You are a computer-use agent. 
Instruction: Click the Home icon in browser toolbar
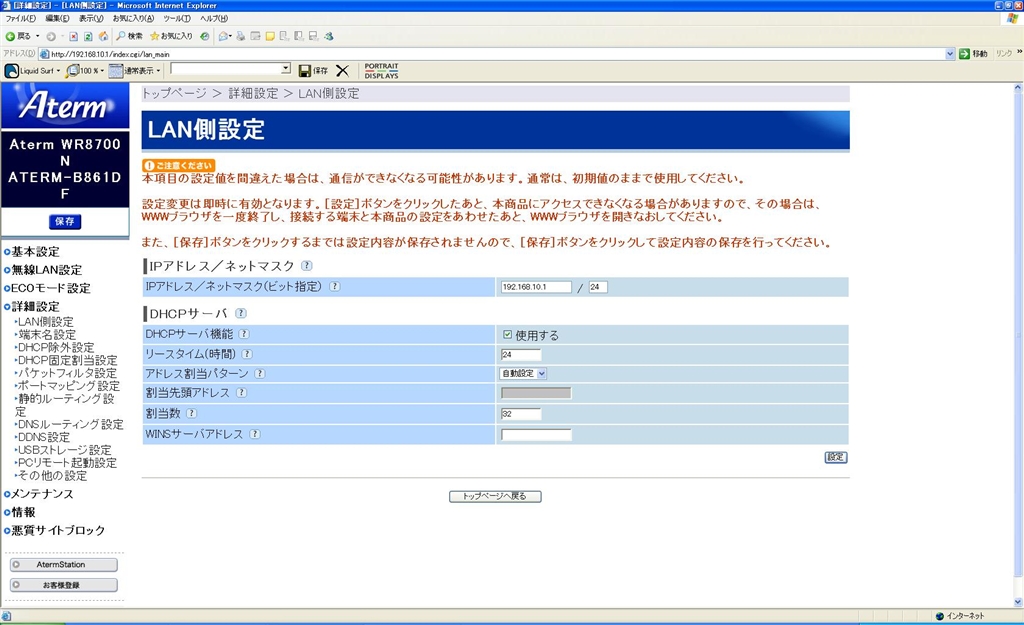coord(103,36)
